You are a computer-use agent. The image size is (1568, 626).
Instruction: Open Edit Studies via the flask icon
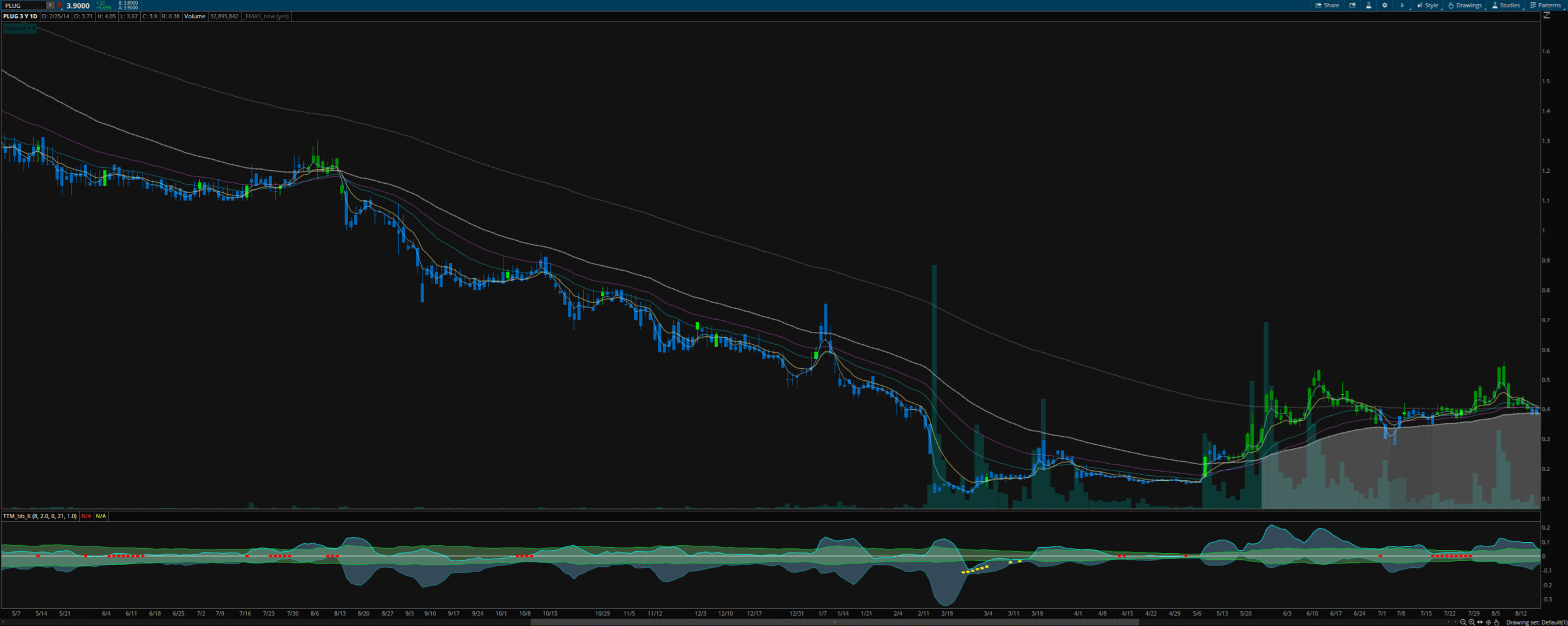point(1368,6)
